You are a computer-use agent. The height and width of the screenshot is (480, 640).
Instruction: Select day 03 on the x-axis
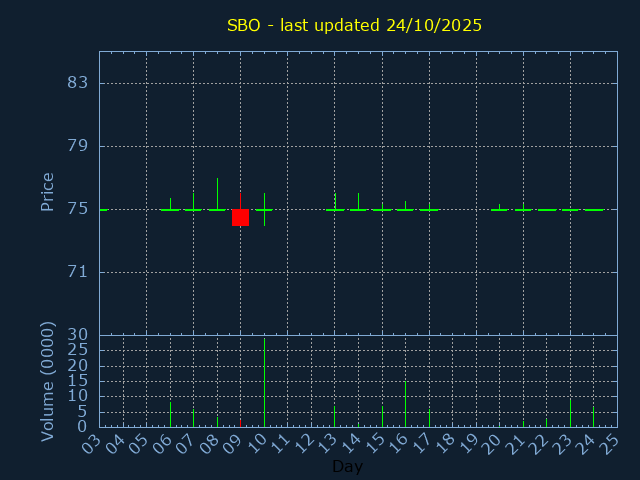tap(91, 441)
